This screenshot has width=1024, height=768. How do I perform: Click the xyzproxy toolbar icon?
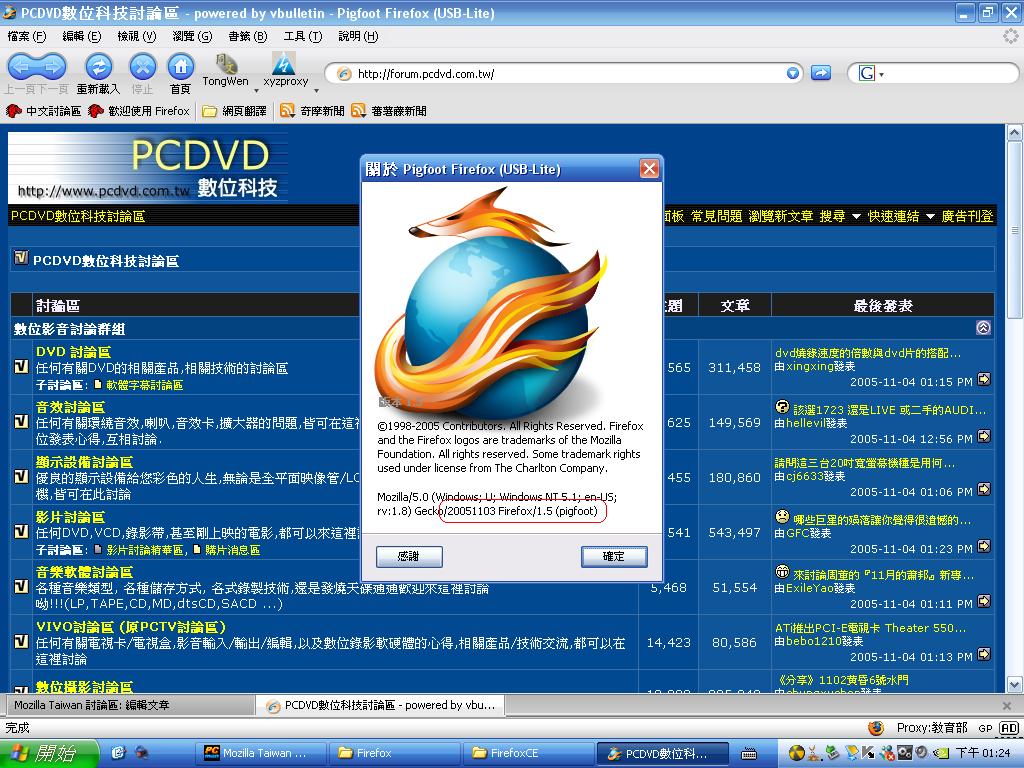click(283, 63)
